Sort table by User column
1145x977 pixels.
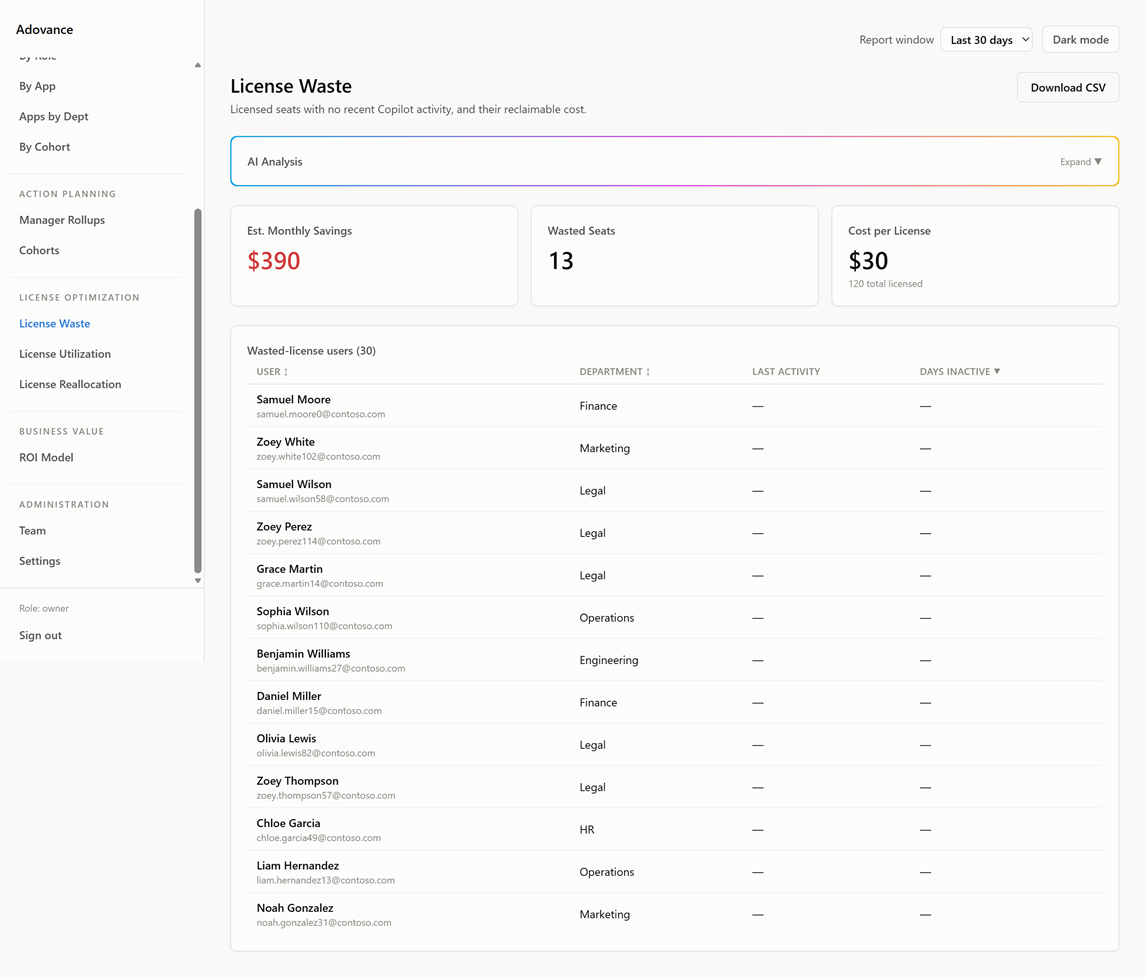272,372
